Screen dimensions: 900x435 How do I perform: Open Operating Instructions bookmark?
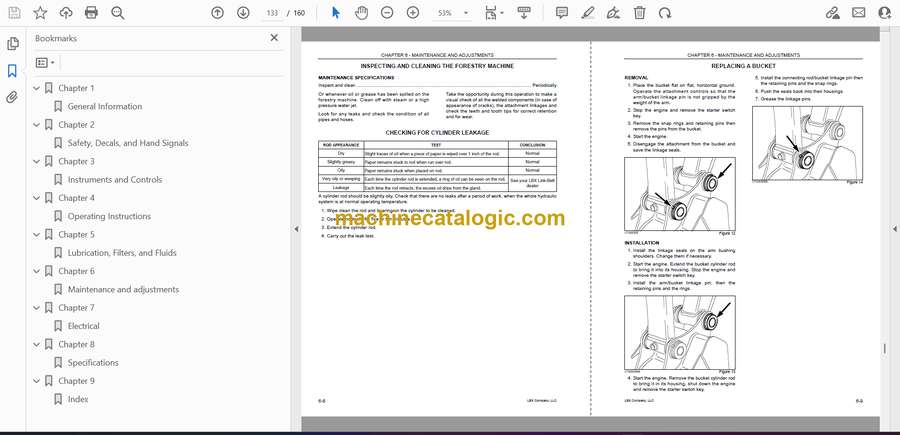coord(109,216)
